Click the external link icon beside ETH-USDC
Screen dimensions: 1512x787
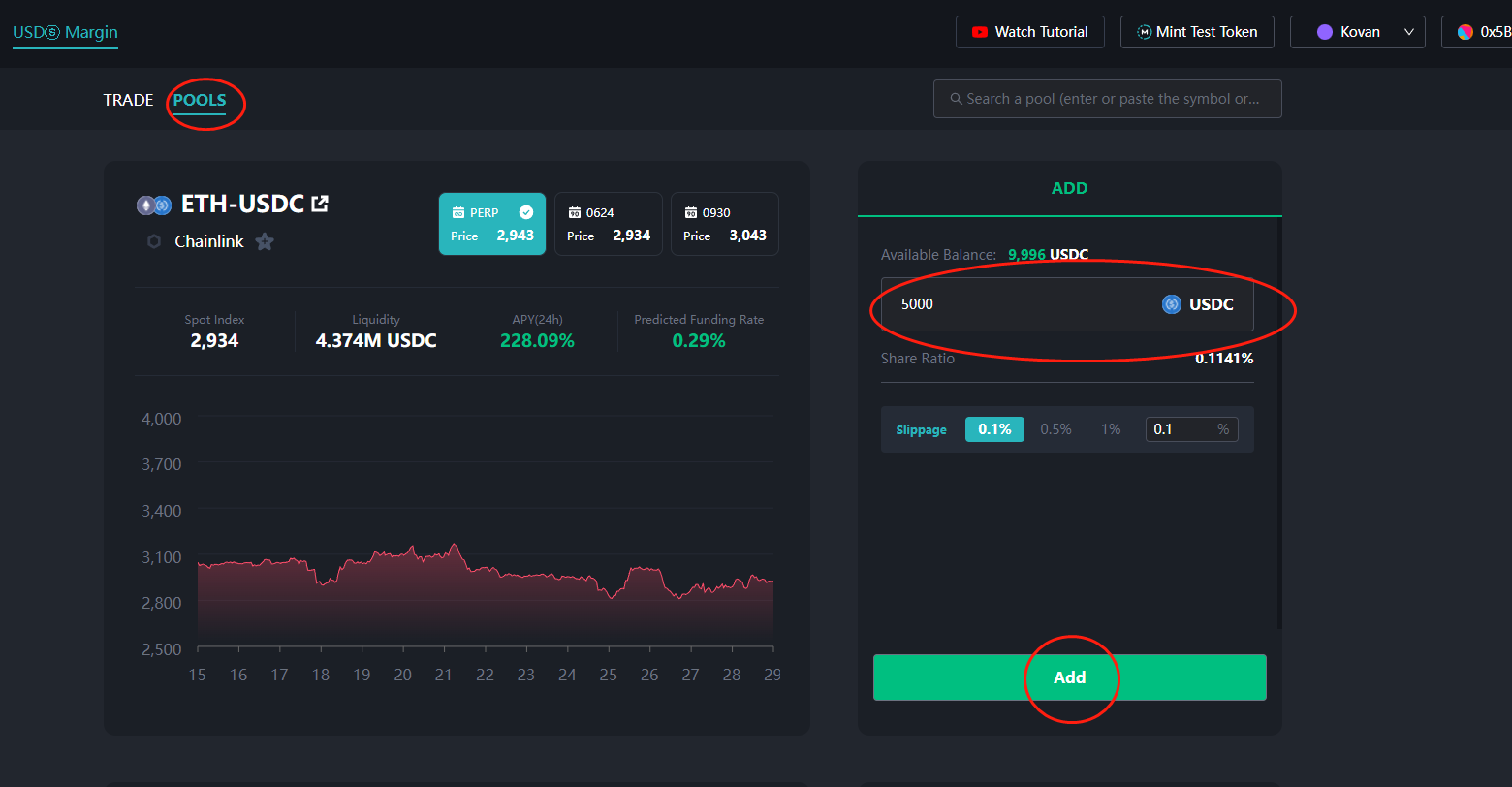[319, 205]
